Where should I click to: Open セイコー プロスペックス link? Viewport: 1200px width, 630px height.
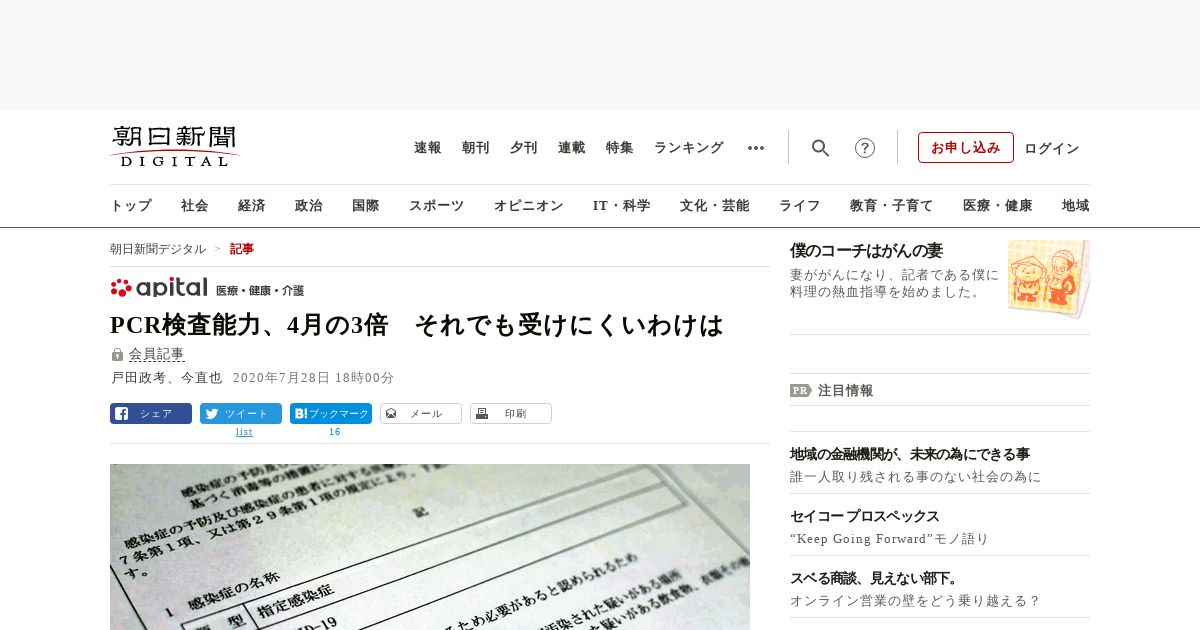865,516
